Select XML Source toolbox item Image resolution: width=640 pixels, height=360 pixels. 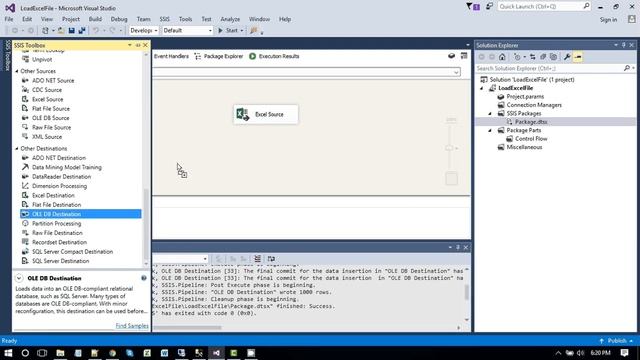point(47,137)
